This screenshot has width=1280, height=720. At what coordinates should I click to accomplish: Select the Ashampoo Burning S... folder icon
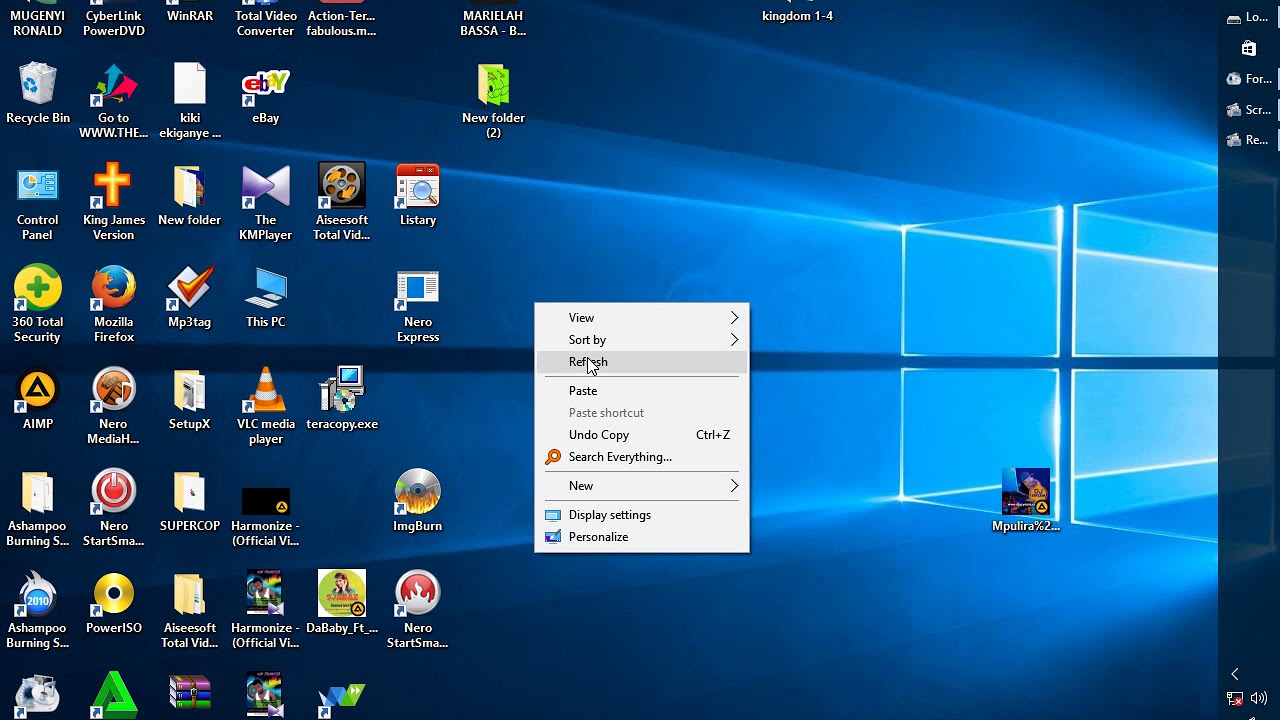38,492
